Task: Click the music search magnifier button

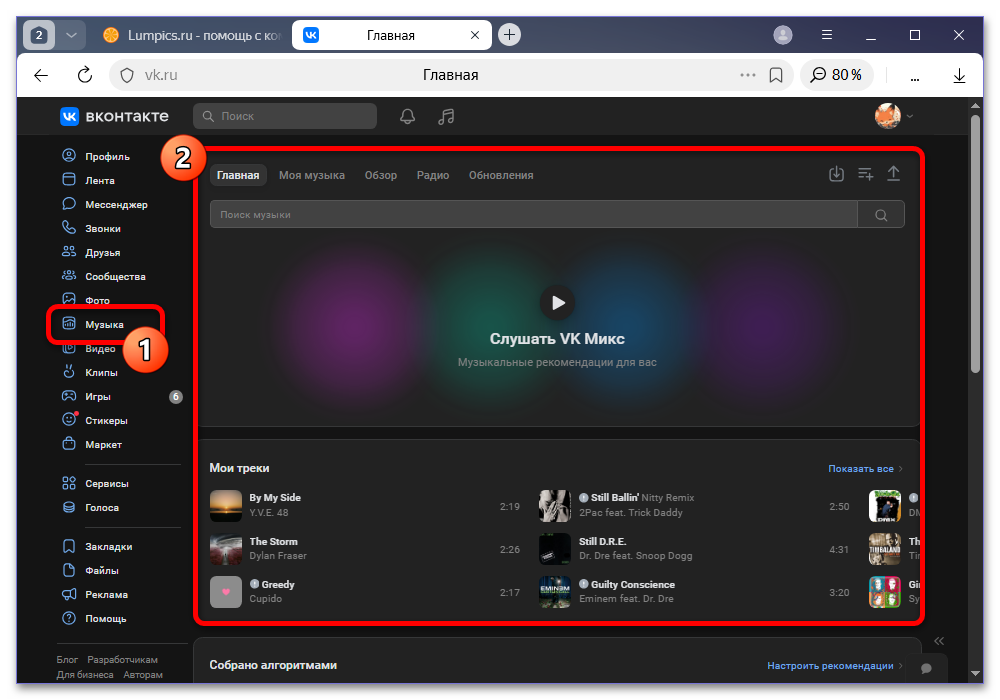Action: point(881,215)
